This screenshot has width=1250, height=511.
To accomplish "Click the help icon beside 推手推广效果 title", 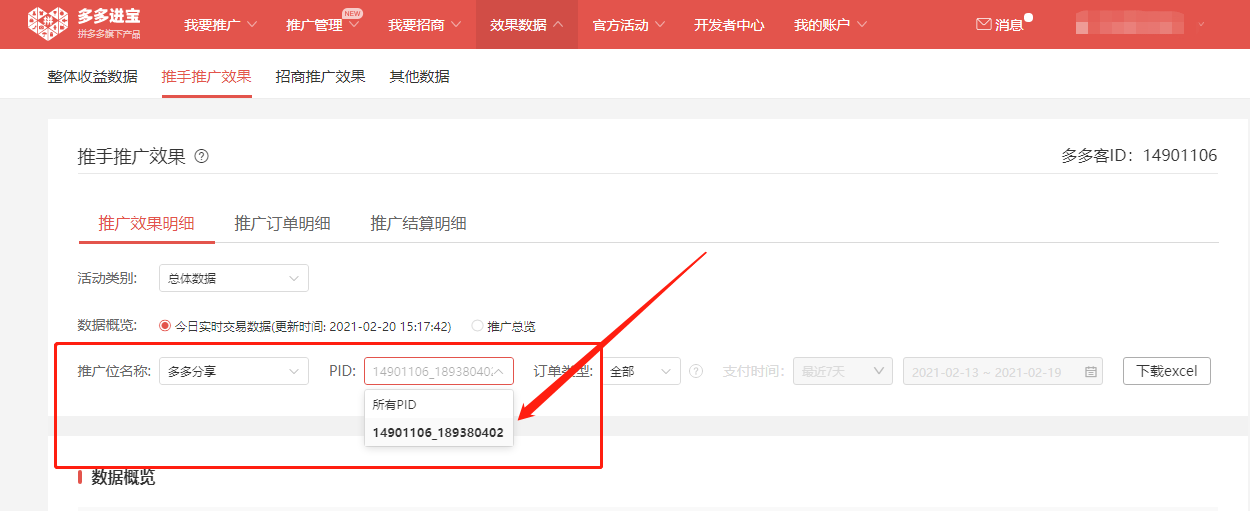I will (202, 156).
